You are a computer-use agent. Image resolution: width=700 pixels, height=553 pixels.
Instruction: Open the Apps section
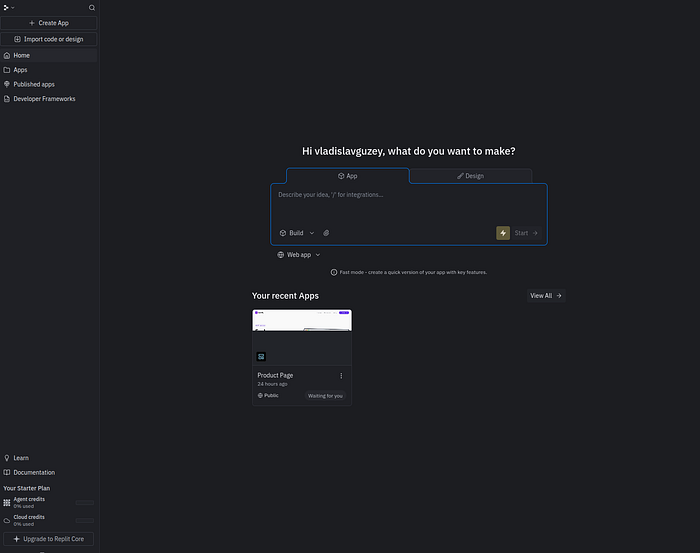[x=49, y=70]
